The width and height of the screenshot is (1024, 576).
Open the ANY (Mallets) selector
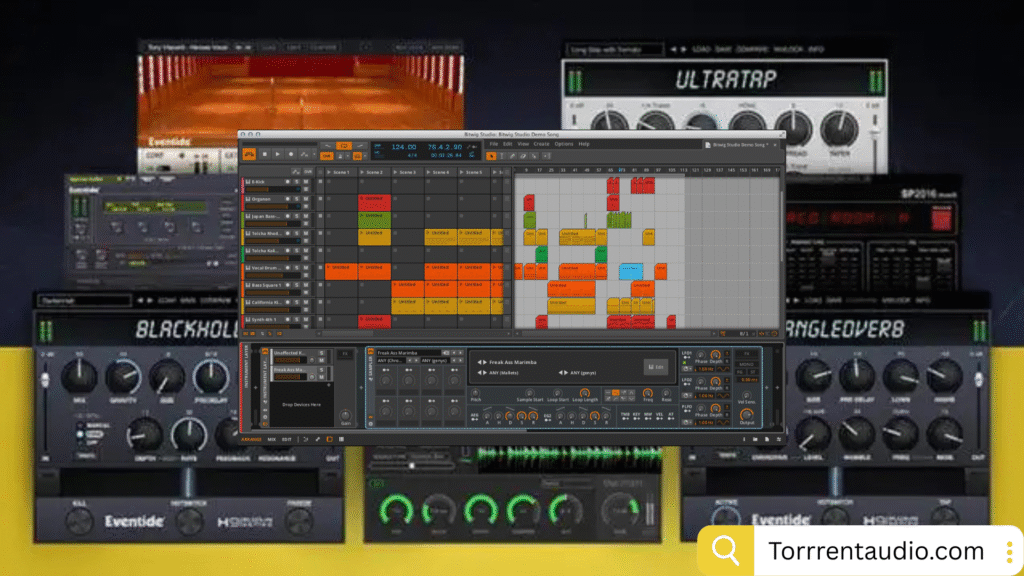coord(502,372)
